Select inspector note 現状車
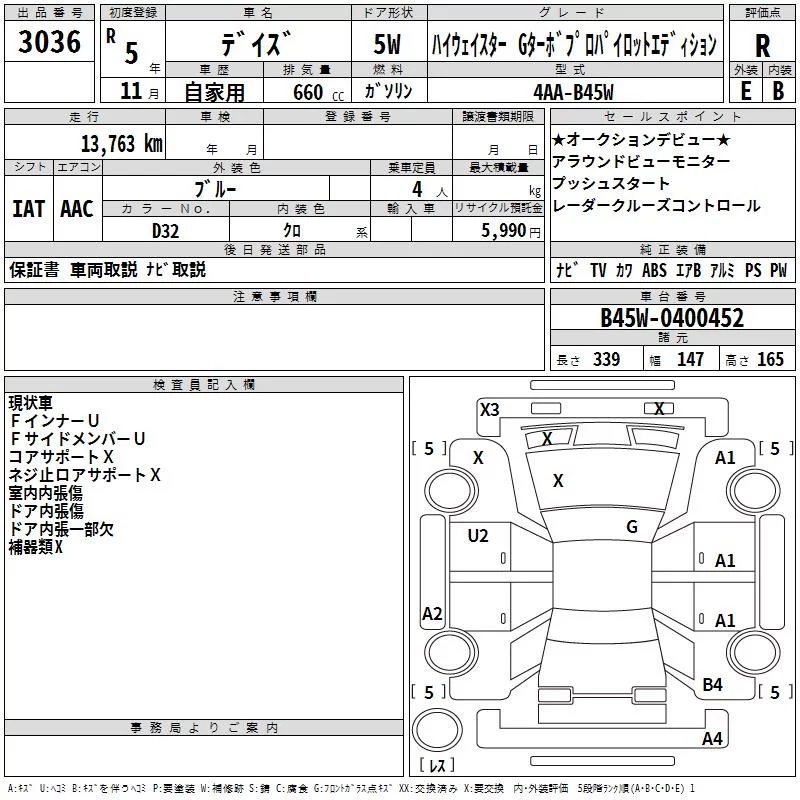The image size is (800, 800). coord(31,403)
